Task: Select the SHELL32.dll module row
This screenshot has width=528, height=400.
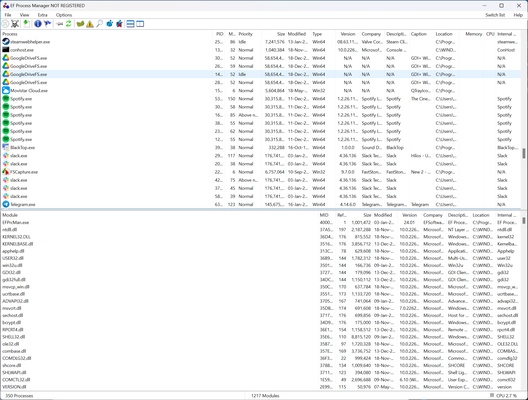Action: pyautogui.click(x=260, y=337)
